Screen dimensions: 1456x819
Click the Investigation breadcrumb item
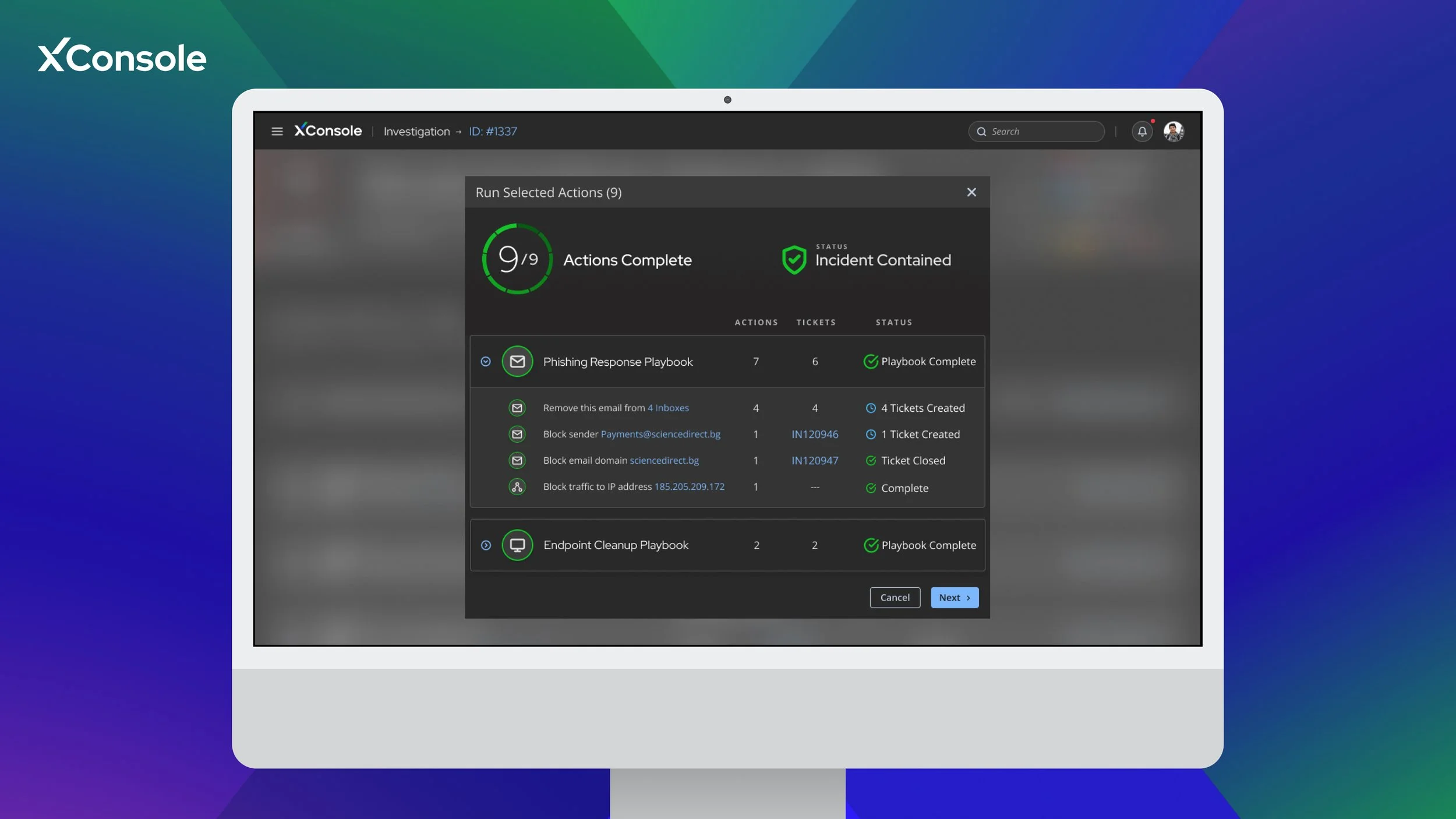[x=416, y=132]
